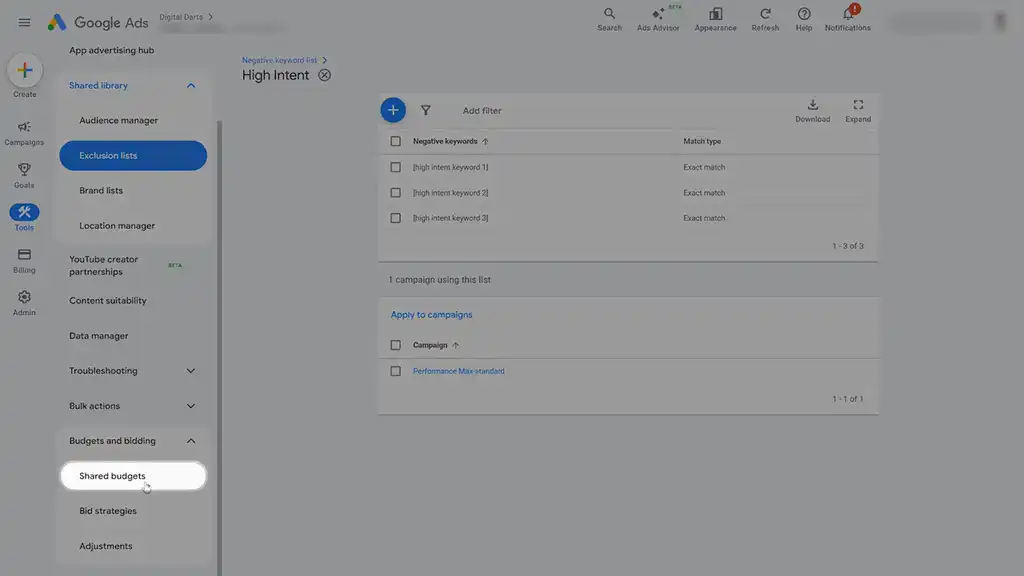Screen dimensions: 1024x576
Task: Click the Create plus button
Action: 25,71
